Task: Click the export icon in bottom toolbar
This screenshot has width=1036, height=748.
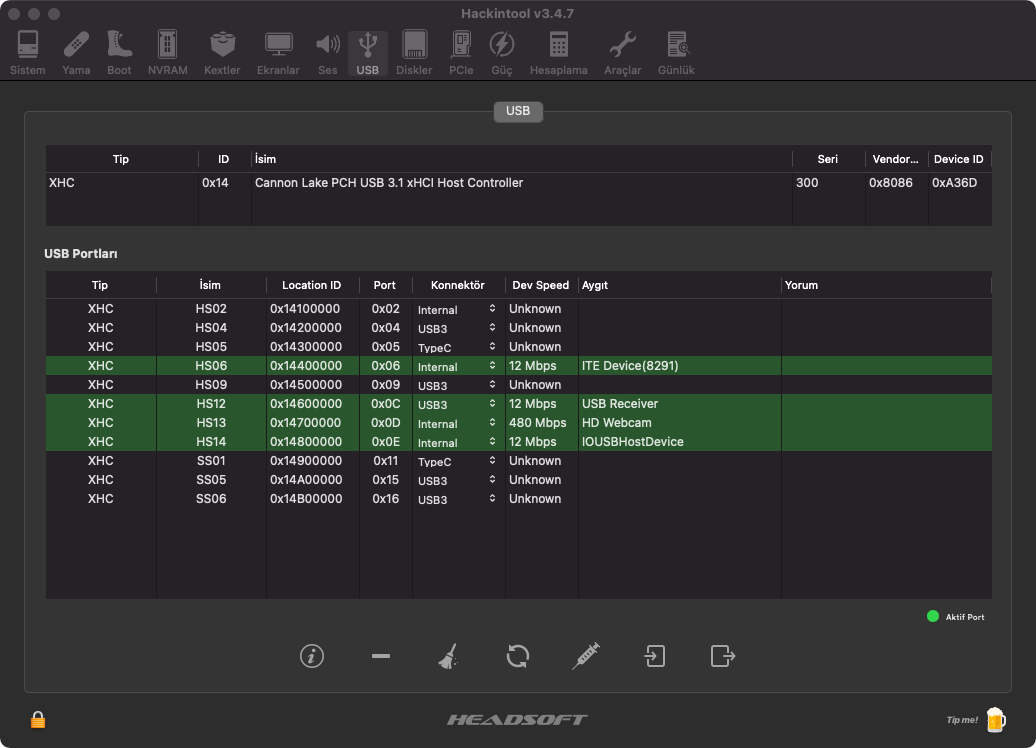Action: click(722, 656)
